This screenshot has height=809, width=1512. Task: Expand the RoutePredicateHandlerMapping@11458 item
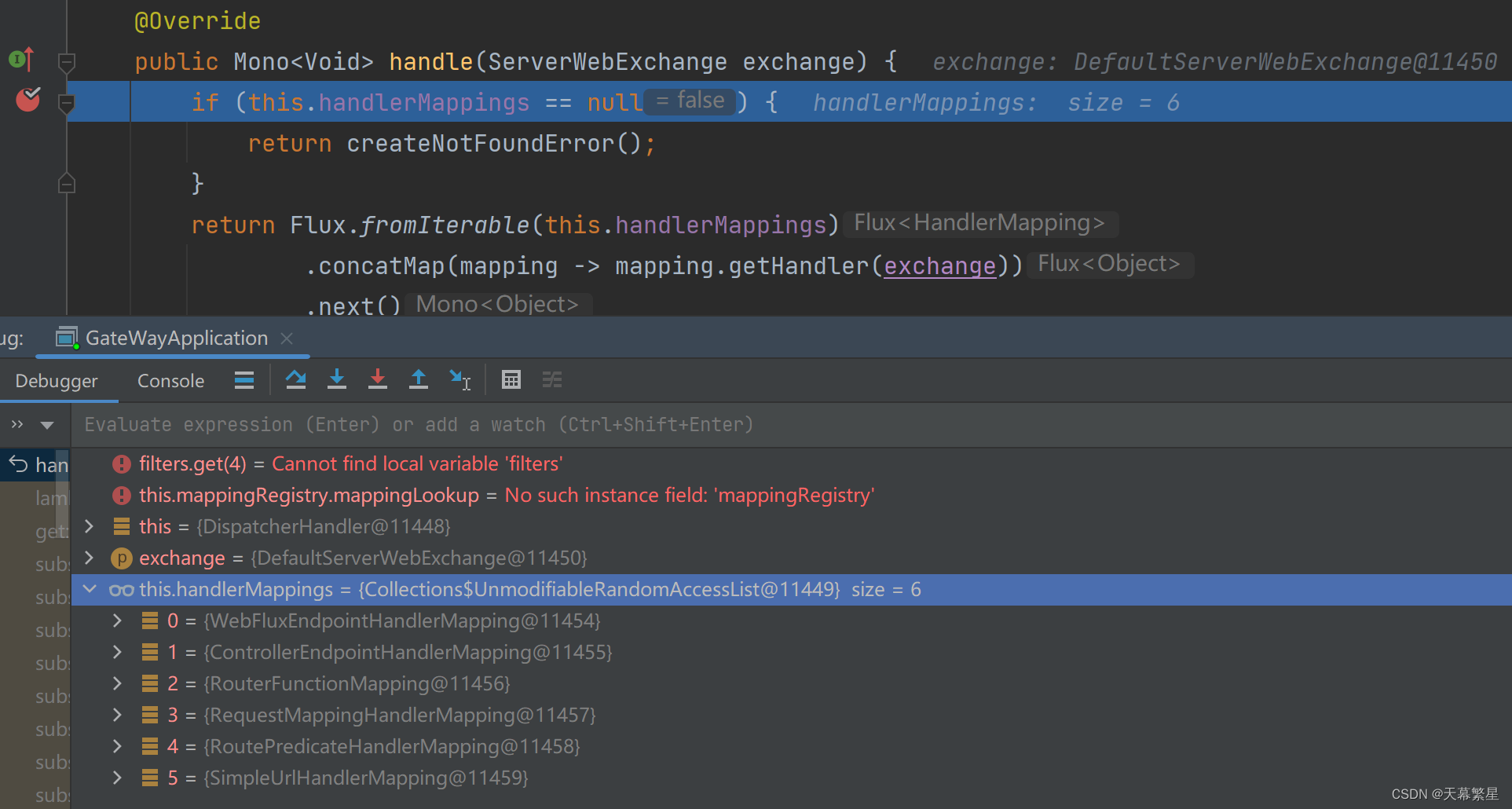117,746
